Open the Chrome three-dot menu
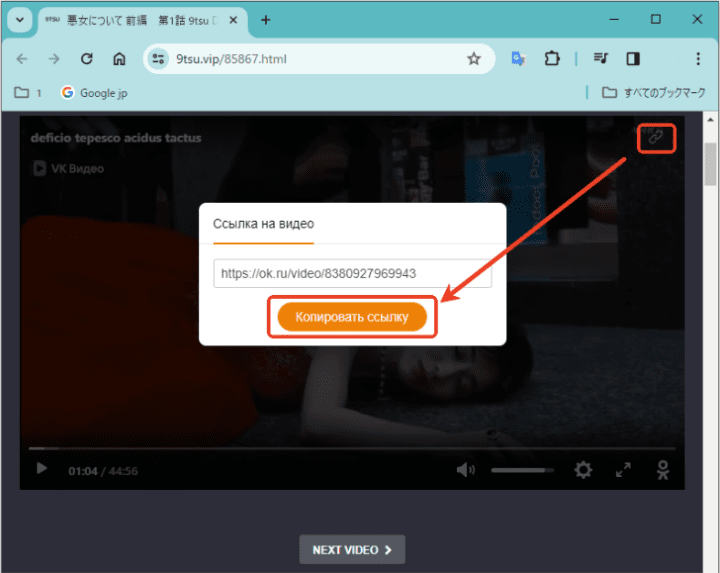Viewport: 720px width, 573px height. (x=698, y=59)
